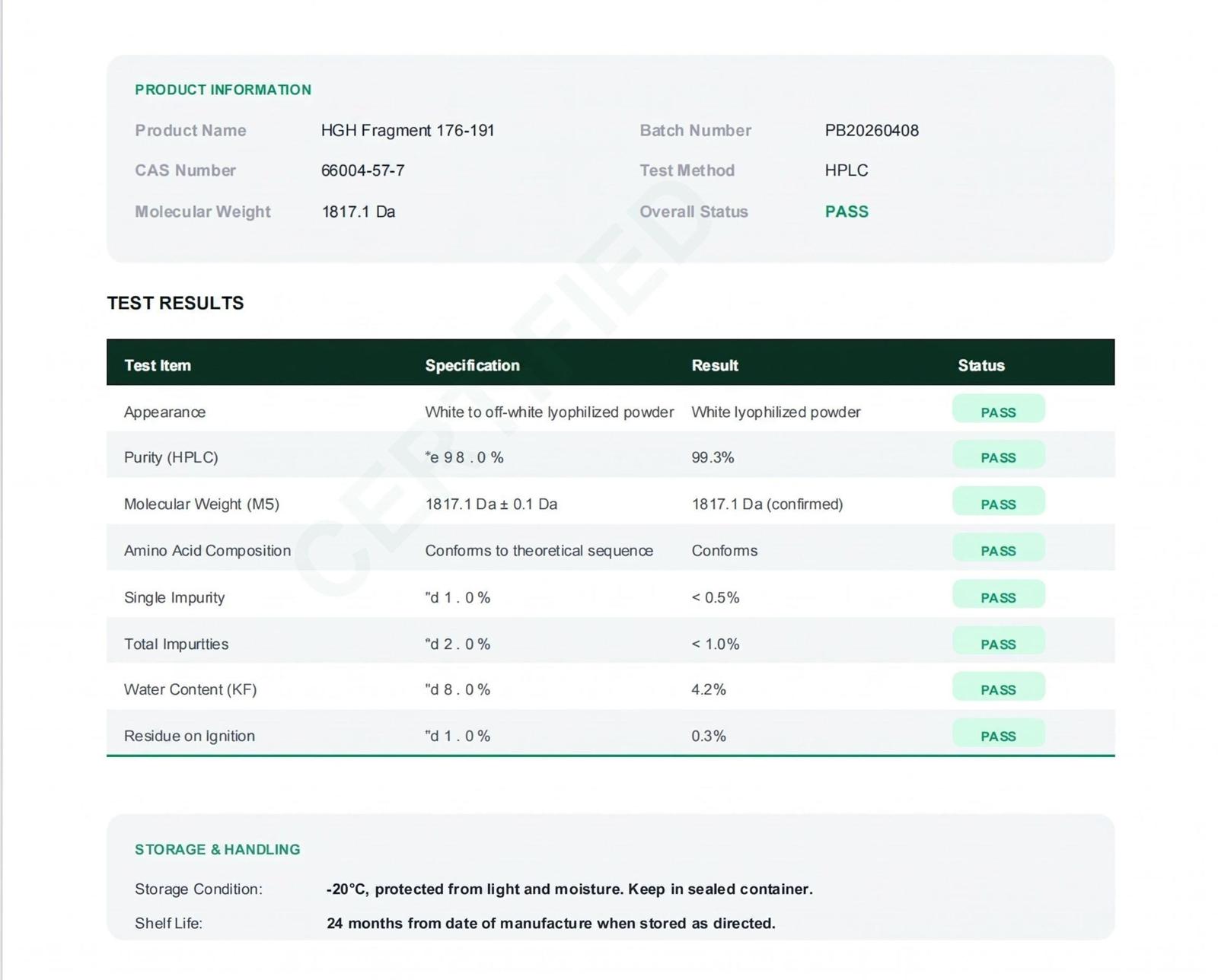Image resolution: width=1218 pixels, height=980 pixels.
Task: Click the "Storage Condition:" label
Action: click(198, 889)
